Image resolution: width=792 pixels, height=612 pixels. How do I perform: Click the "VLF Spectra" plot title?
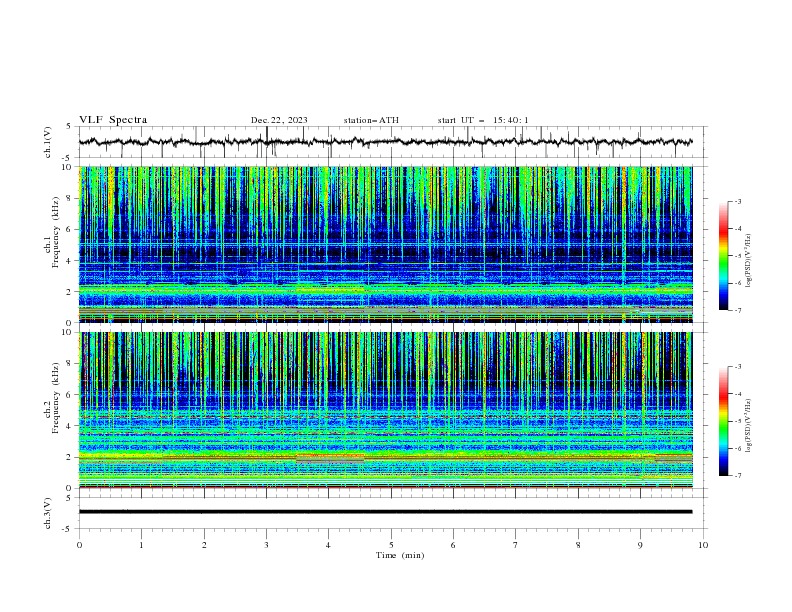[x=113, y=120]
